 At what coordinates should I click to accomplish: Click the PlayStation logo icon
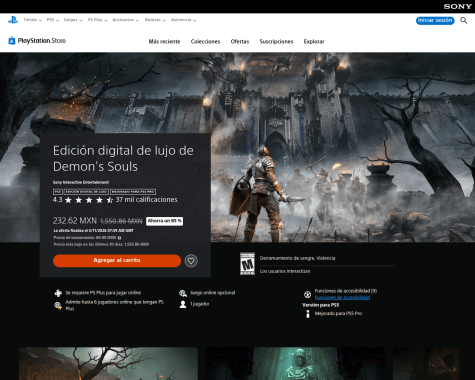click(13, 20)
